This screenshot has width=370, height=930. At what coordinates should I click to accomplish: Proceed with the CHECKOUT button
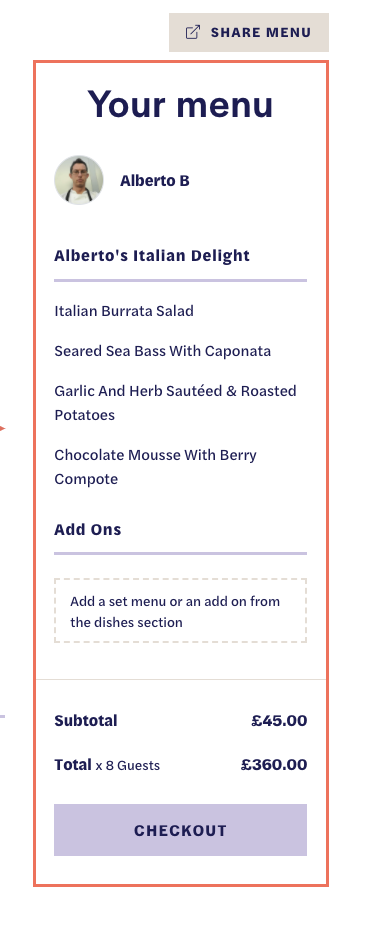pos(180,830)
